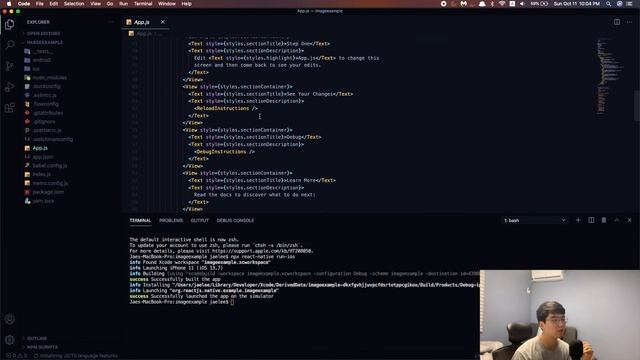Image resolution: width=640 pixels, height=360 pixels.
Task: Open the Run menu
Action: pyautogui.click(x=123, y=4)
